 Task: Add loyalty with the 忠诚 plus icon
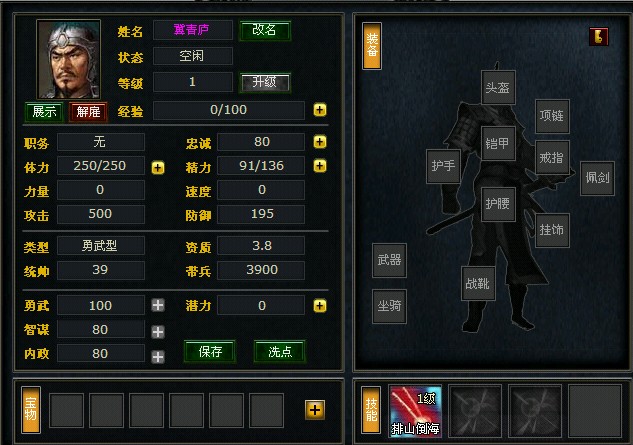pos(320,142)
